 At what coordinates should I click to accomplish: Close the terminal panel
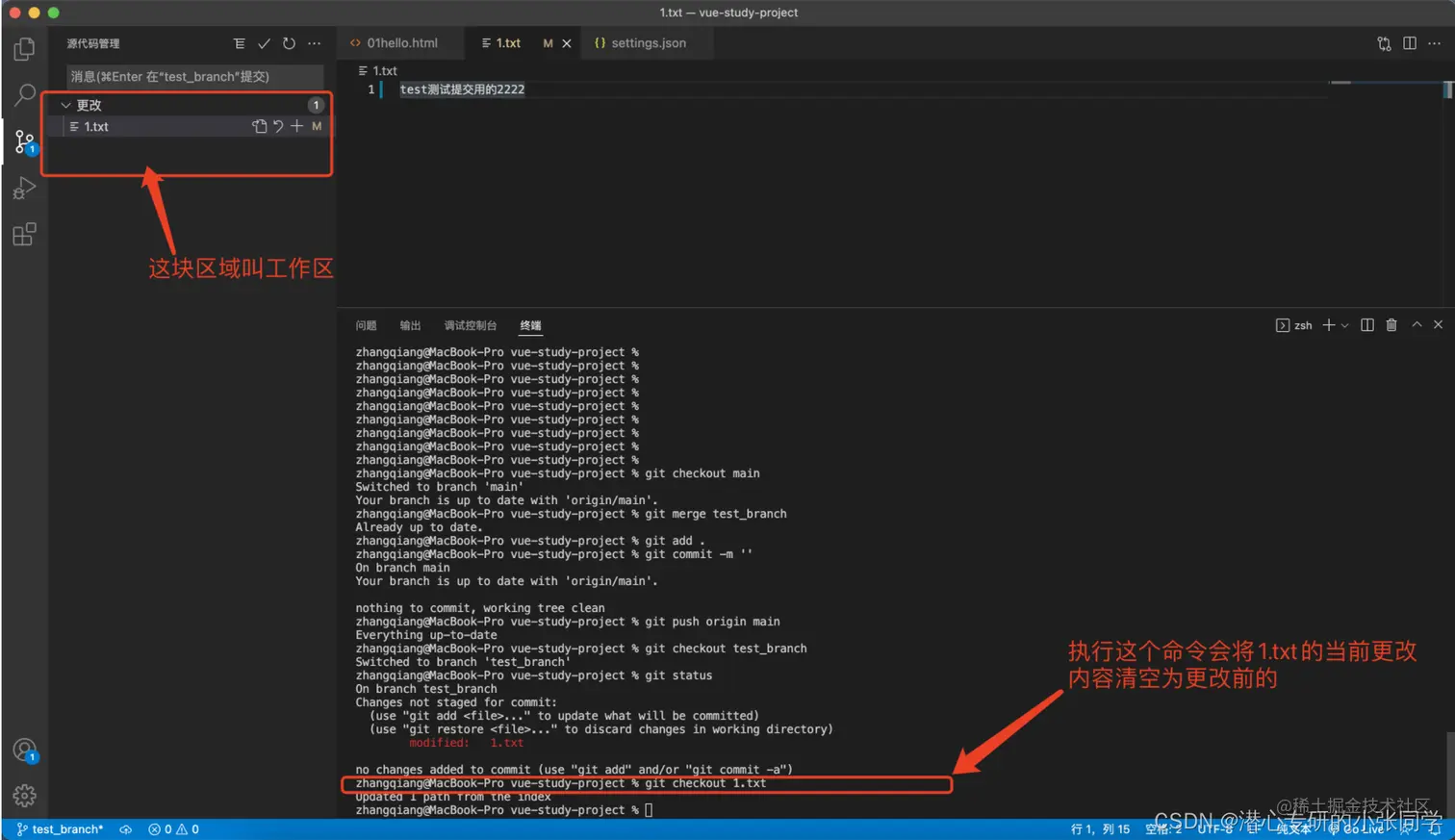(1438, 325)
